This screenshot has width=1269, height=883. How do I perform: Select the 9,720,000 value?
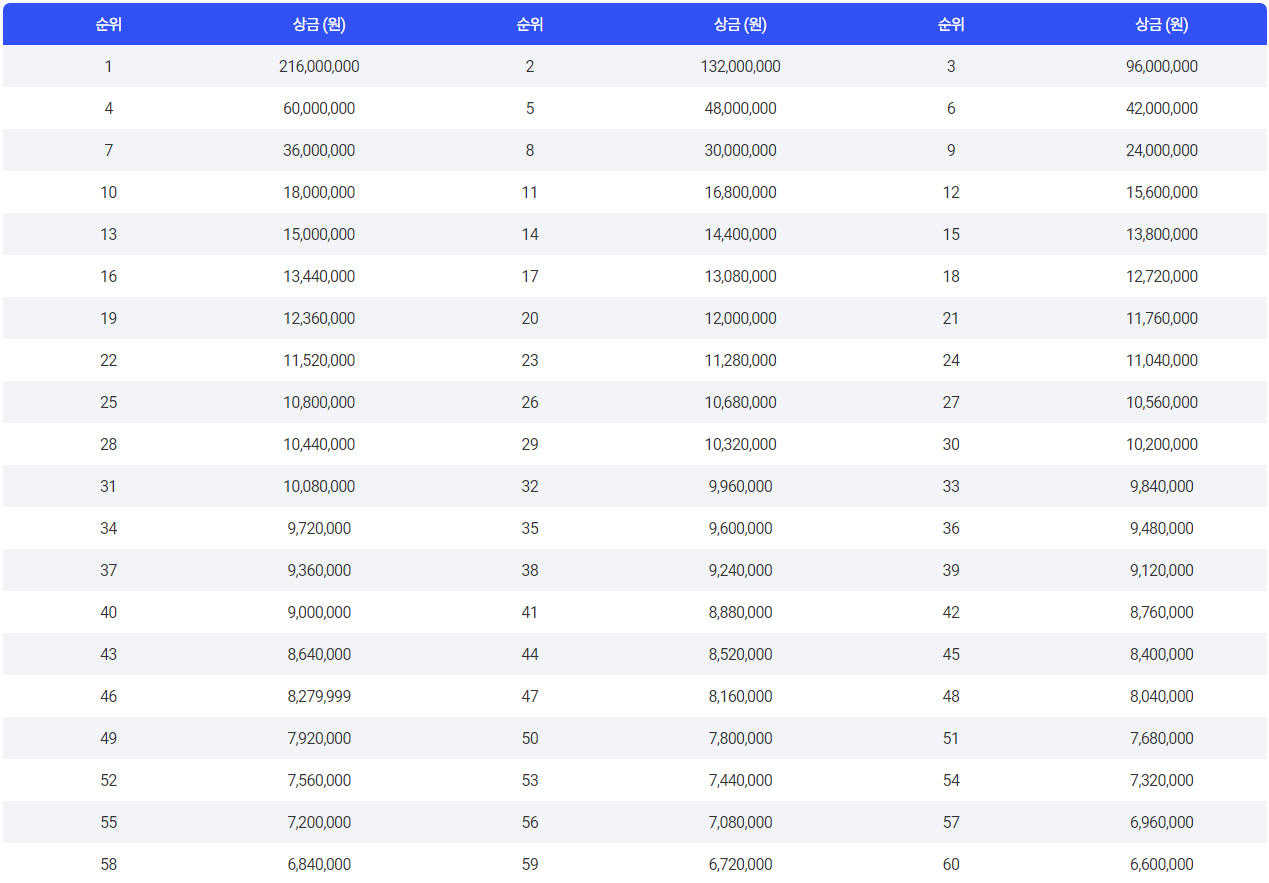click(319, 528)
